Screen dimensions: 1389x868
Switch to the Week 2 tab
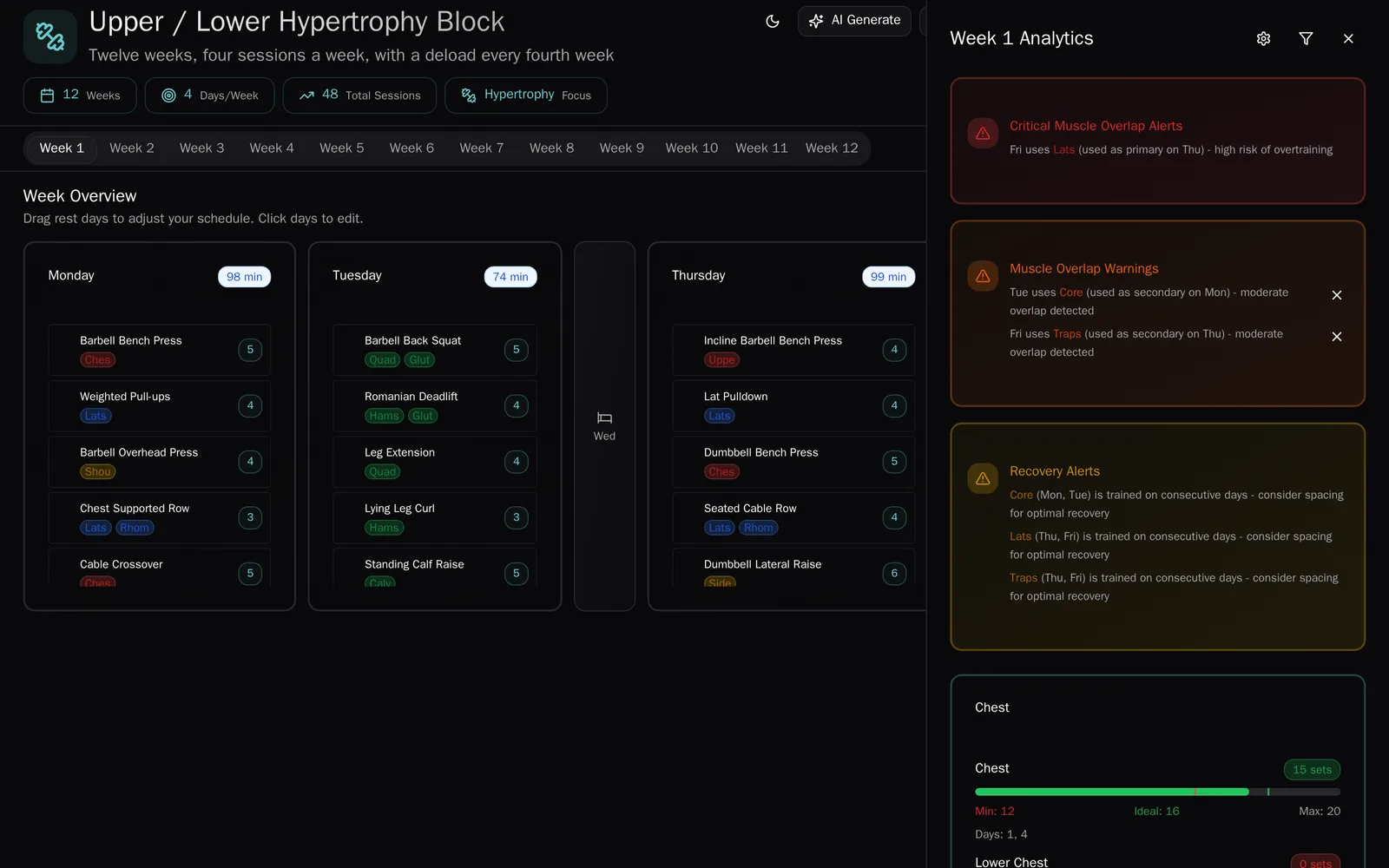point(132,148)
